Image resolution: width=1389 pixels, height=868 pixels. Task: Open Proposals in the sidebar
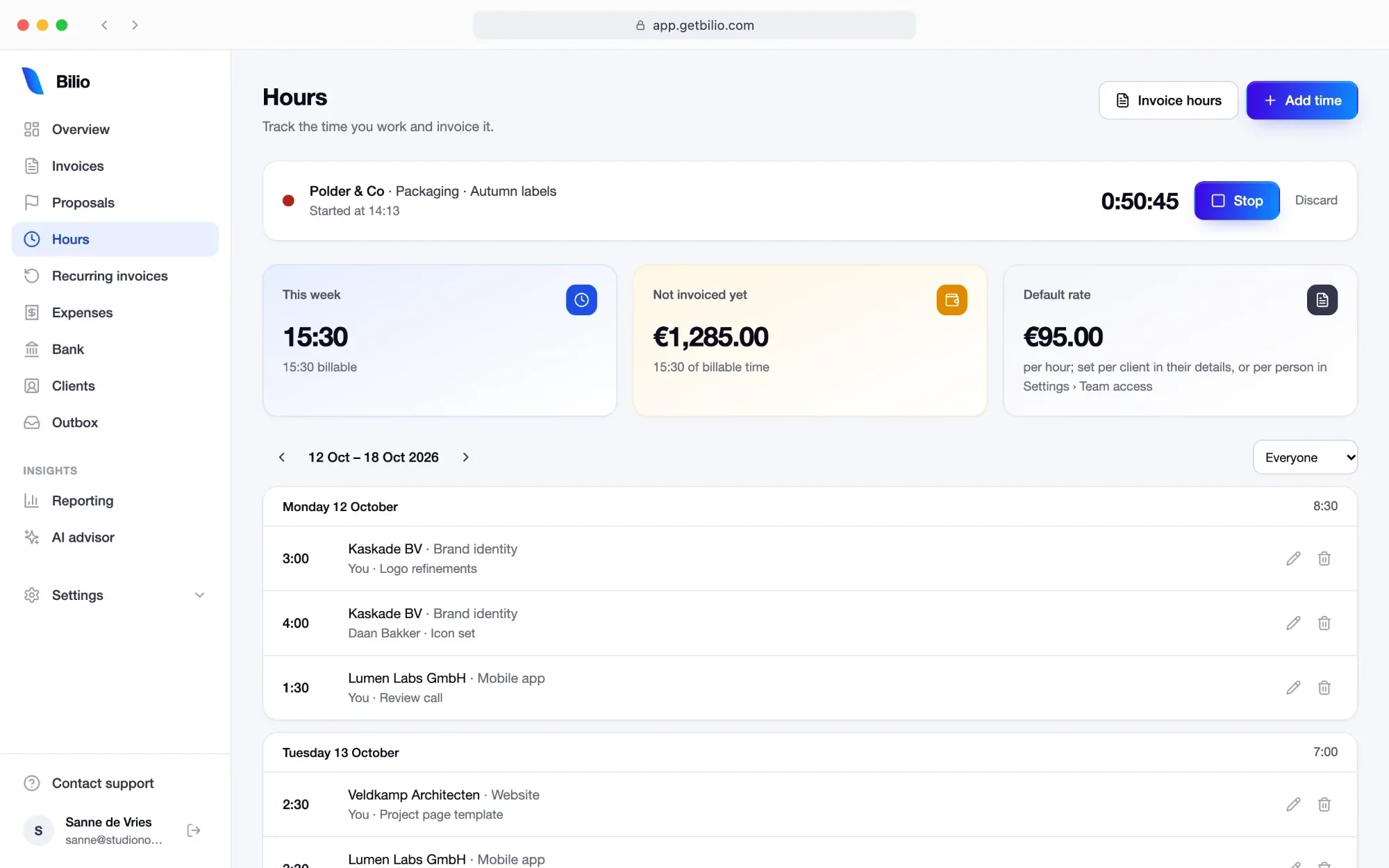[x=115, y=203]
